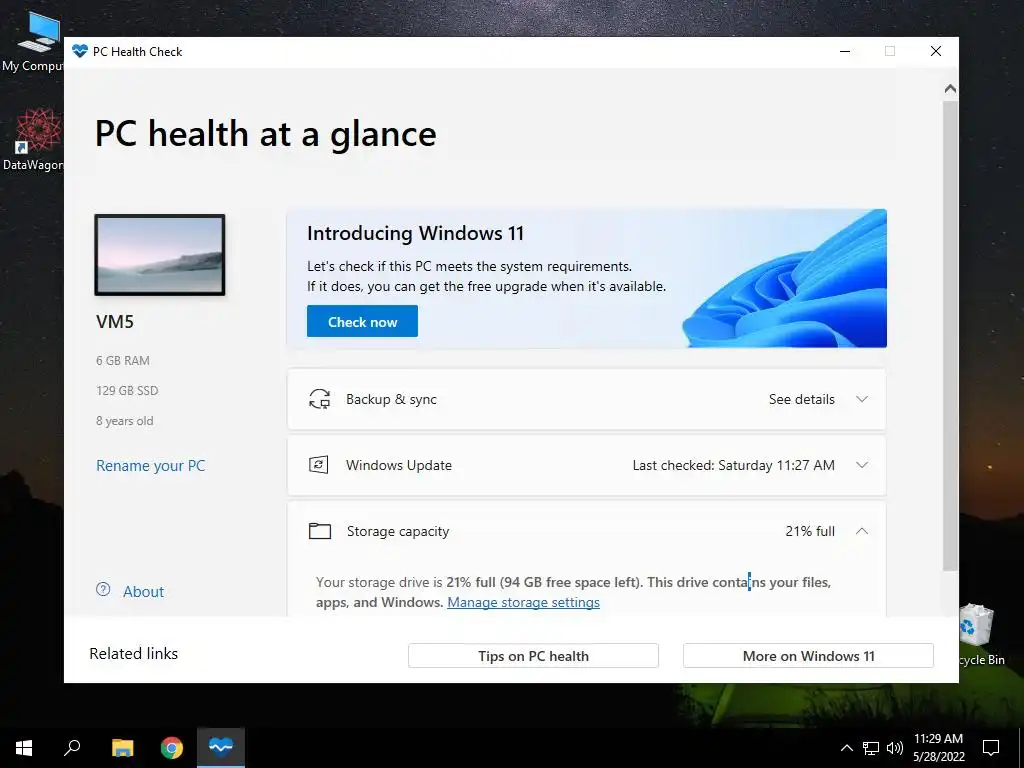Click the scrollbar up arrow
The height and width of the screenshot is (768, 1024).
pos(950,88)
